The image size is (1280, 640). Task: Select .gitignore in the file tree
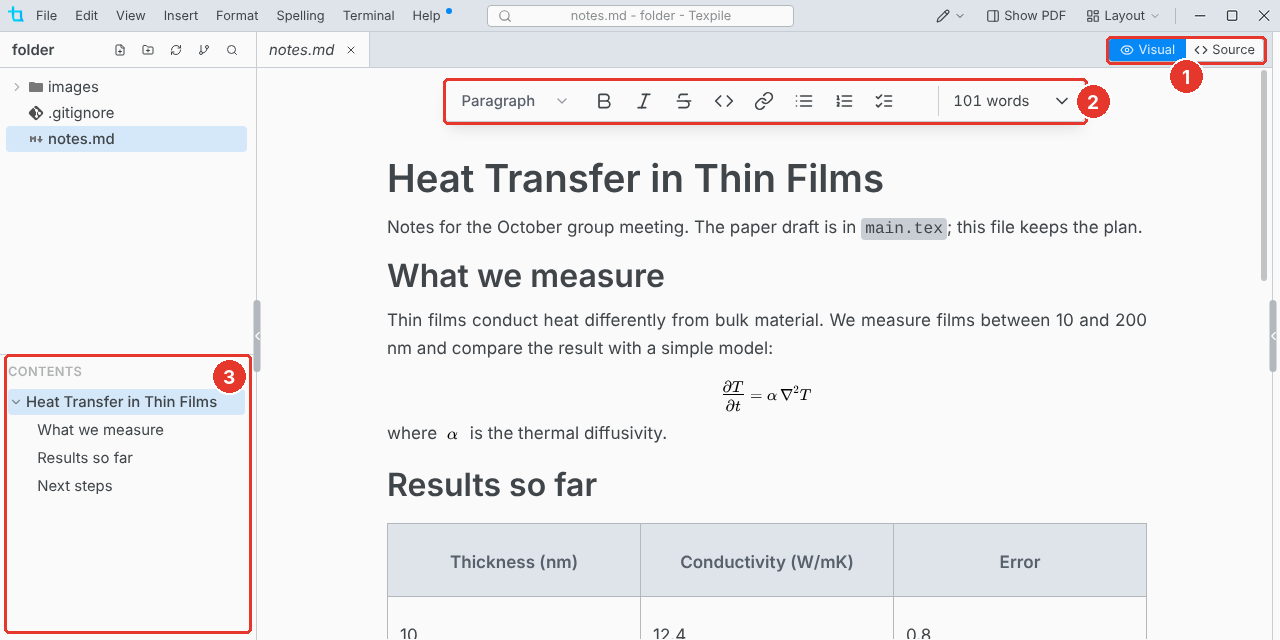(x=126, y=113)
